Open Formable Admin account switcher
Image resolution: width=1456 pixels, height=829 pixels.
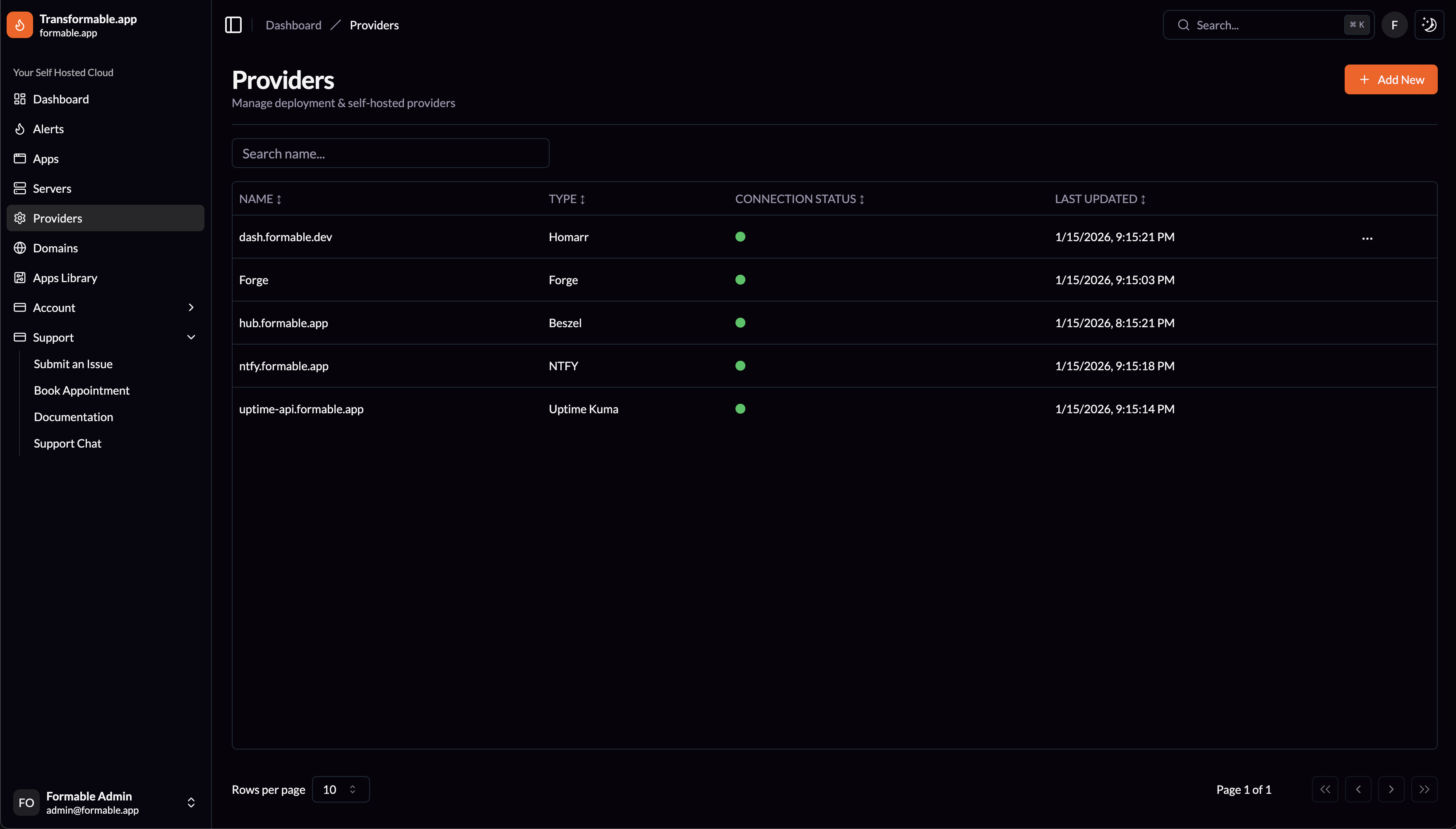[x=106, y=802]
